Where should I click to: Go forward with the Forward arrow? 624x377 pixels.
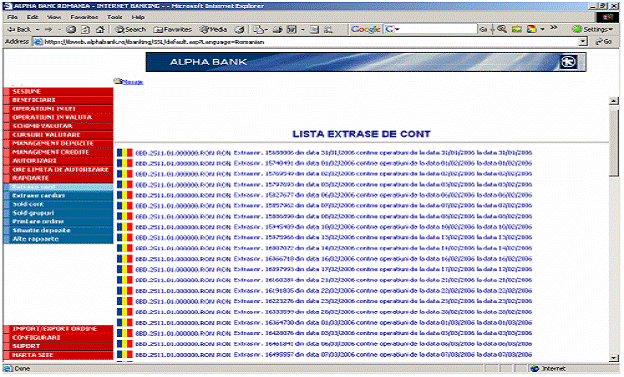(49, 29)
